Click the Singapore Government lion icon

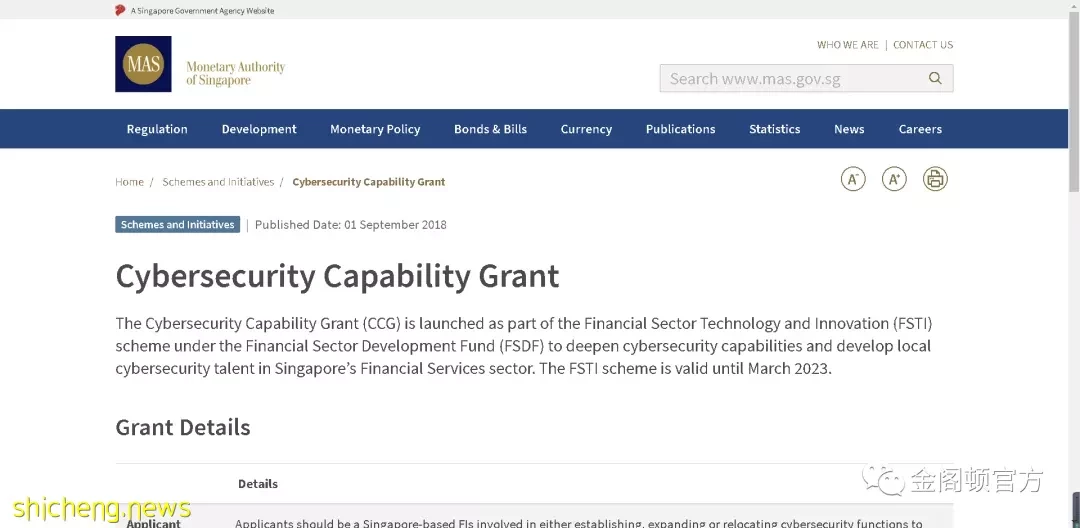pos(121,10)
